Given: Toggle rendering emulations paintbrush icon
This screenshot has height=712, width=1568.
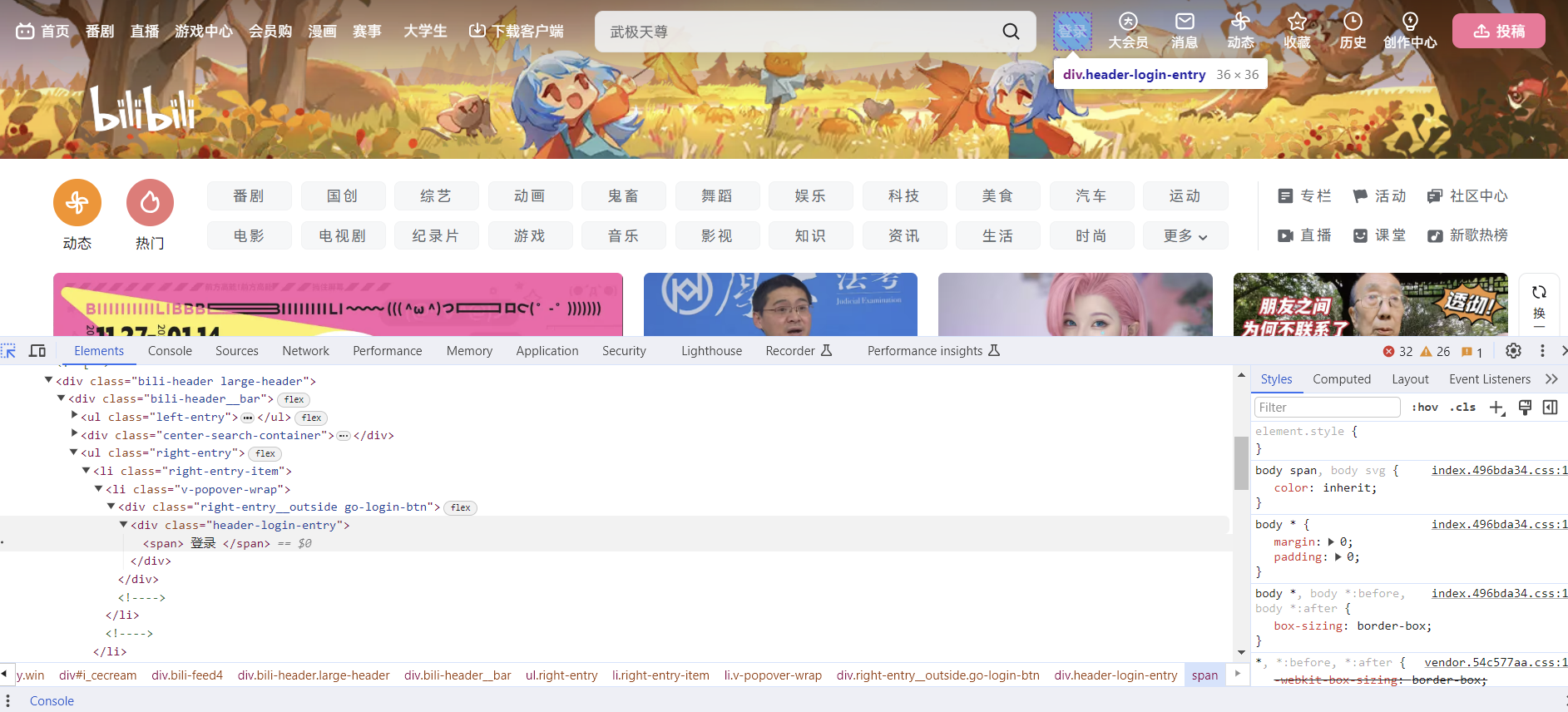Looking at the screenshot, I should click(x=1525, y=408).
